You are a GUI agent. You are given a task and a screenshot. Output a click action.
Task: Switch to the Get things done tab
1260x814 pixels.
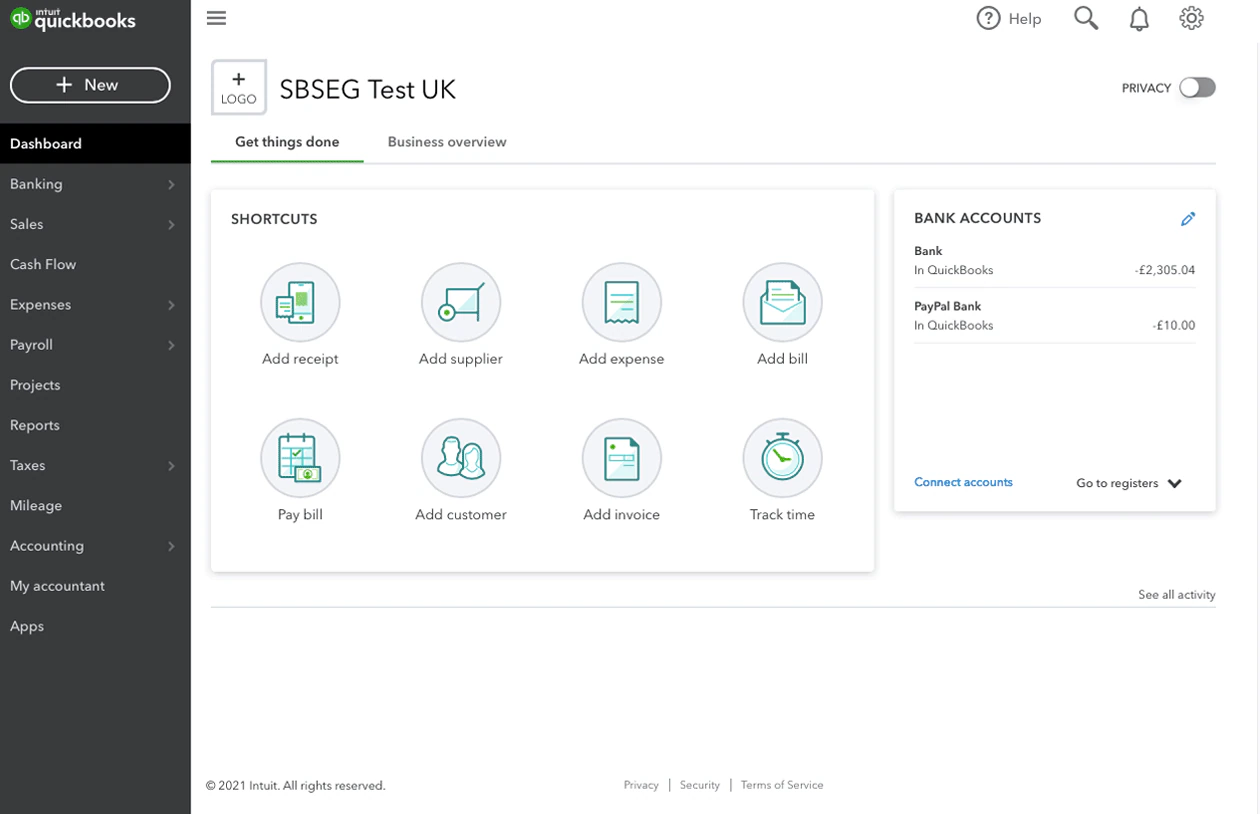point(287,142)
